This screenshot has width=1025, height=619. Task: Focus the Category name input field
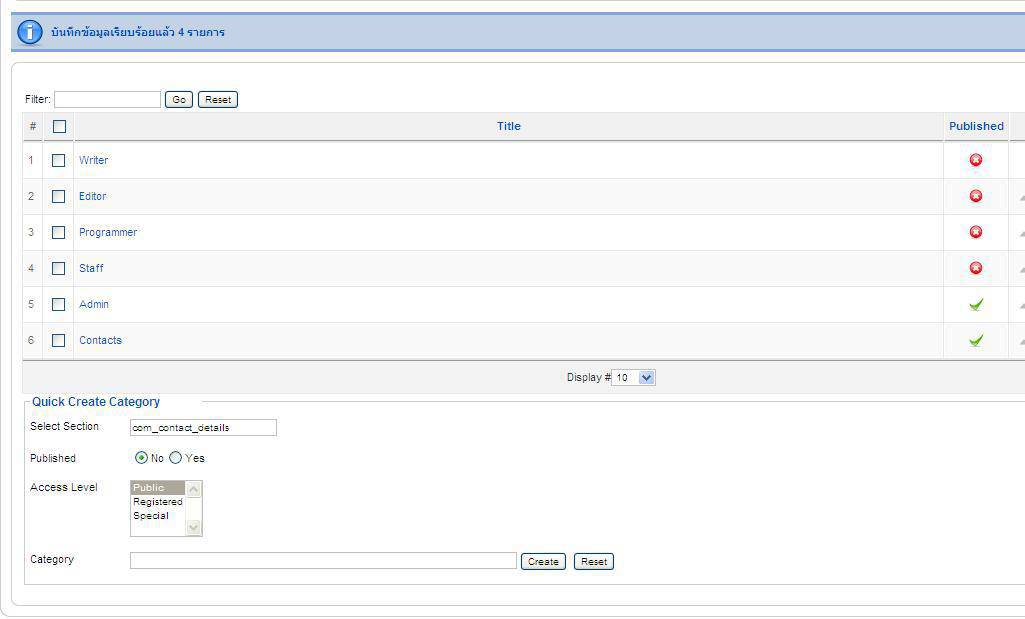click(323, 561)
